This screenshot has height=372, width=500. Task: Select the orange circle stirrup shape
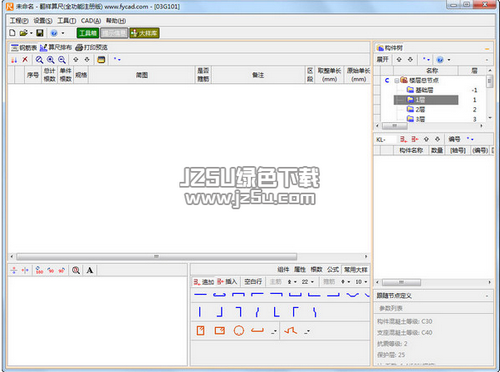pos(239,331)
